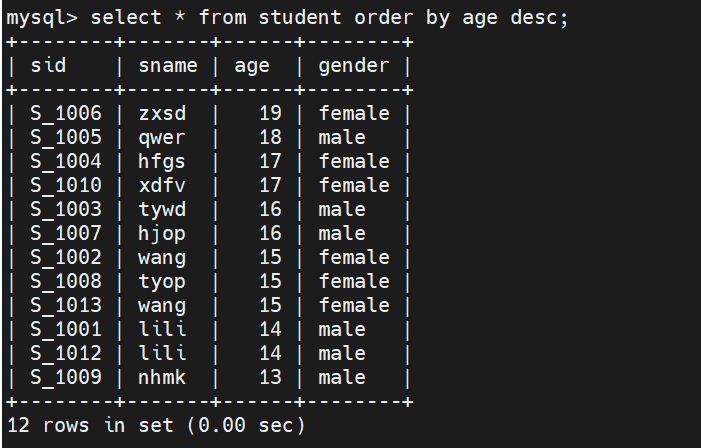
Task: Click the name hfgs
Action: (x=162, y=161)
